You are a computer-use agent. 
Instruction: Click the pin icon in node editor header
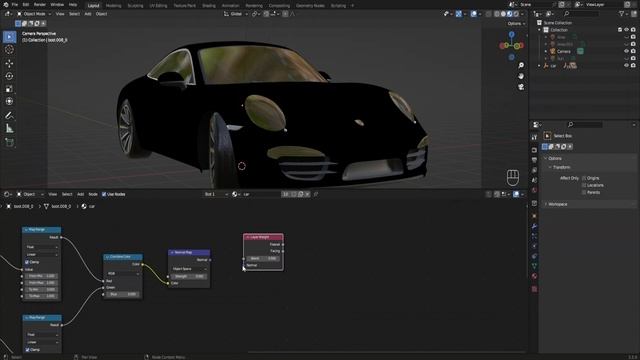[316, 194]
